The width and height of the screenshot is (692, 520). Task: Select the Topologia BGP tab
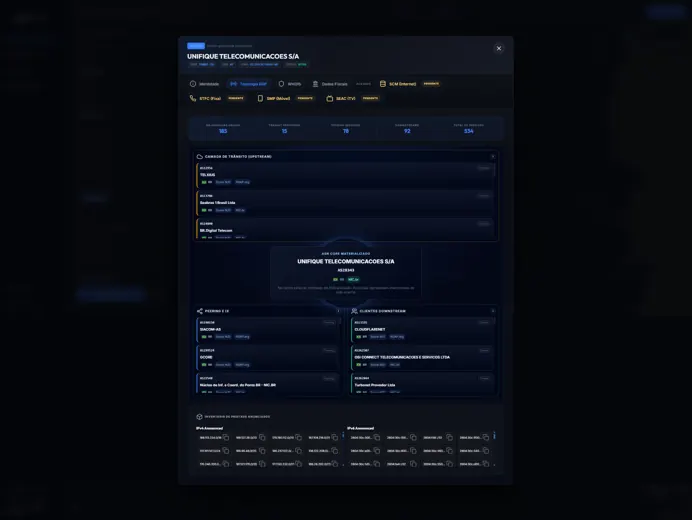point(249,84)
